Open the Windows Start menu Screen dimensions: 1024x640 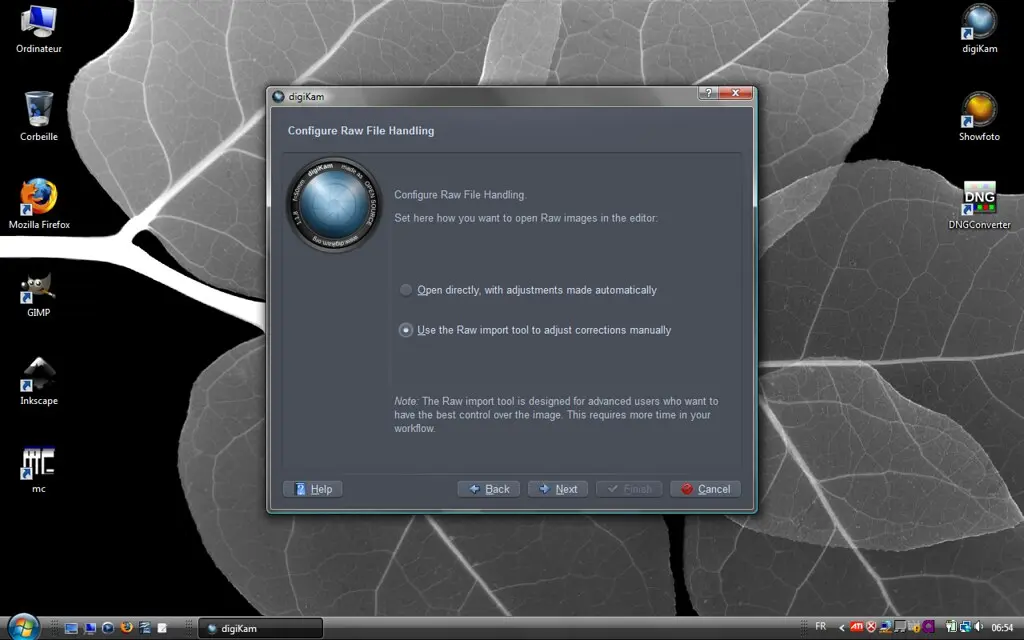click(22, 627)
